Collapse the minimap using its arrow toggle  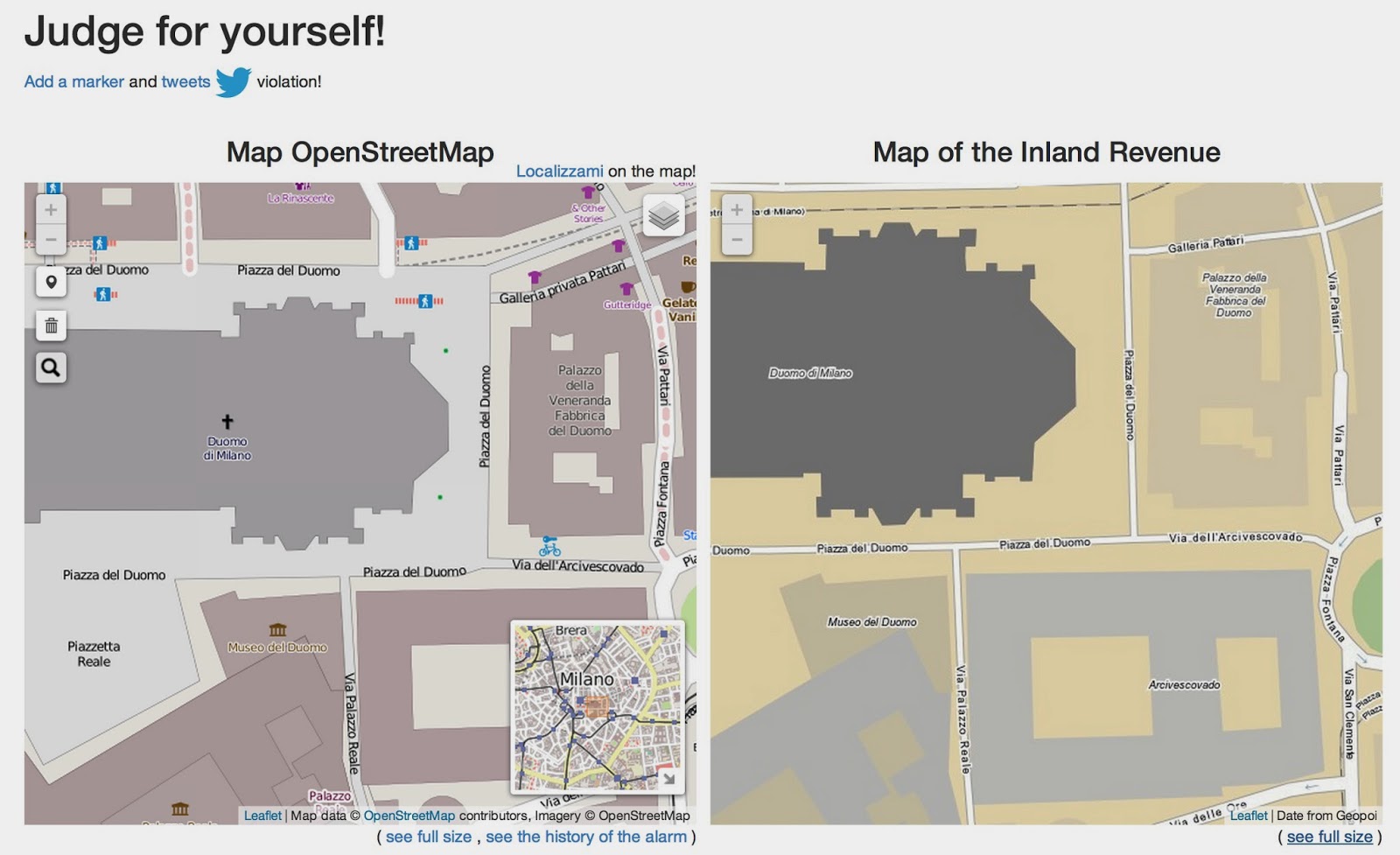[668, 778]
